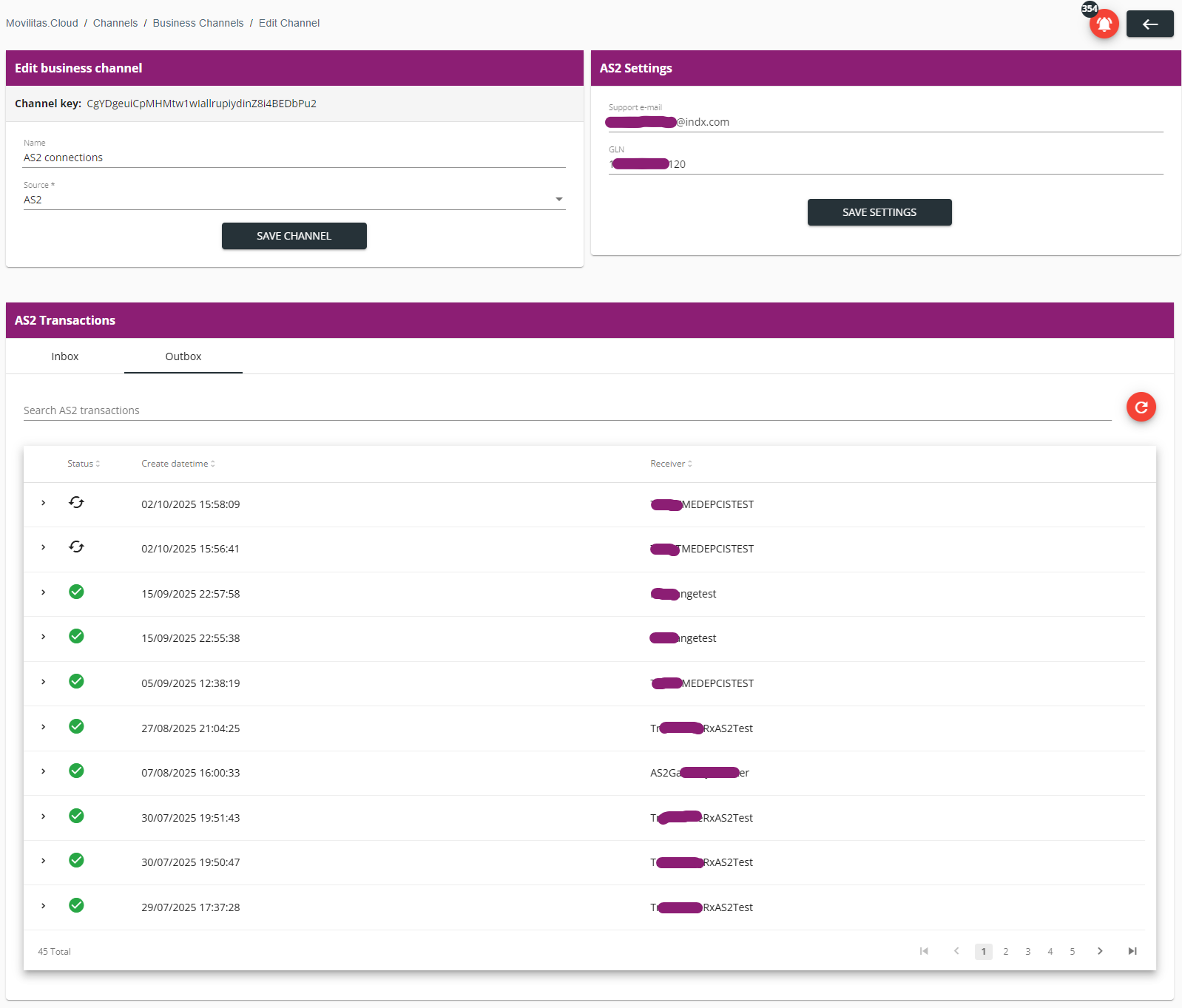Click the GLN input field
This screenshot has height=1008, width=1182.
[886, 164]
